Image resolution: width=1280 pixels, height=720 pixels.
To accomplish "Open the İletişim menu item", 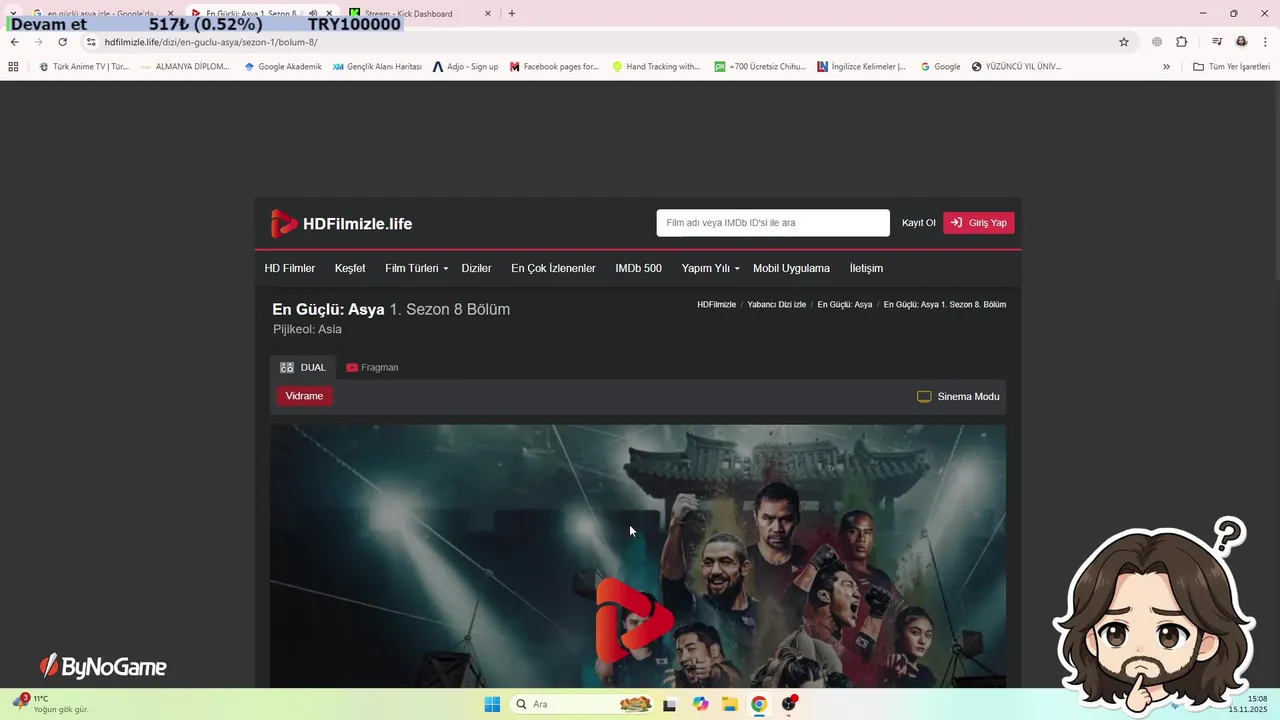I will pyautogui.click(x=866, y=268).
